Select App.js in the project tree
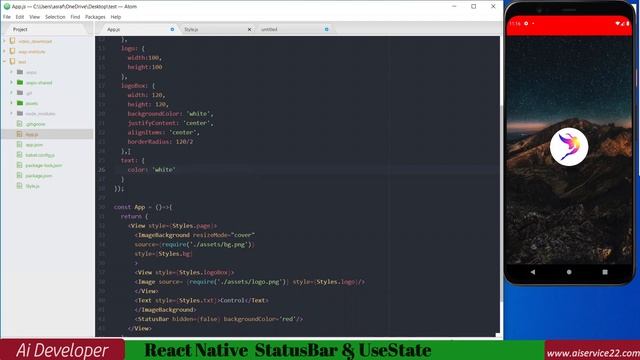Screen dimensions: 640x360 click(32, 134)
